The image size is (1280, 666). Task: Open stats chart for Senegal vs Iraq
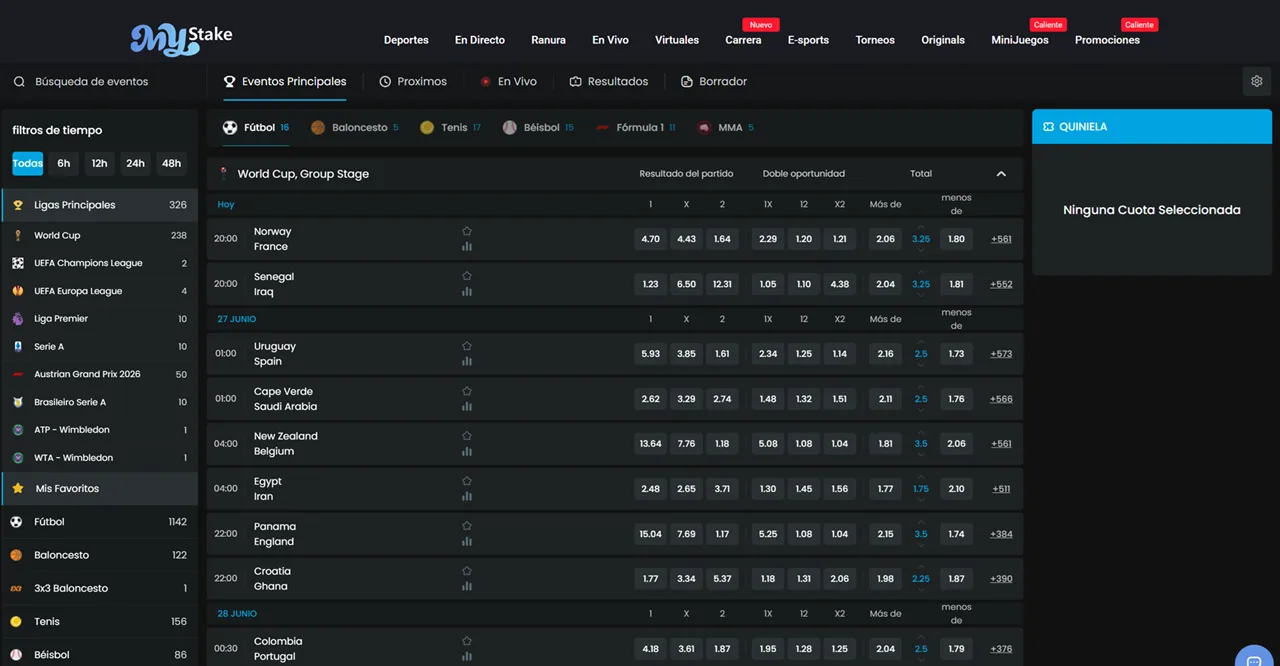(467, 292)
